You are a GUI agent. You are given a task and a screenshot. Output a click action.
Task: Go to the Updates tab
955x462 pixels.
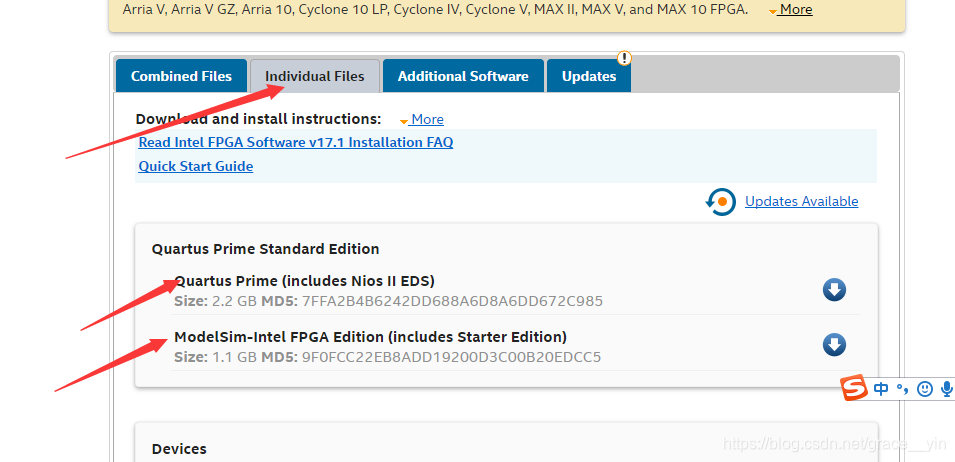tap(589, 76)
